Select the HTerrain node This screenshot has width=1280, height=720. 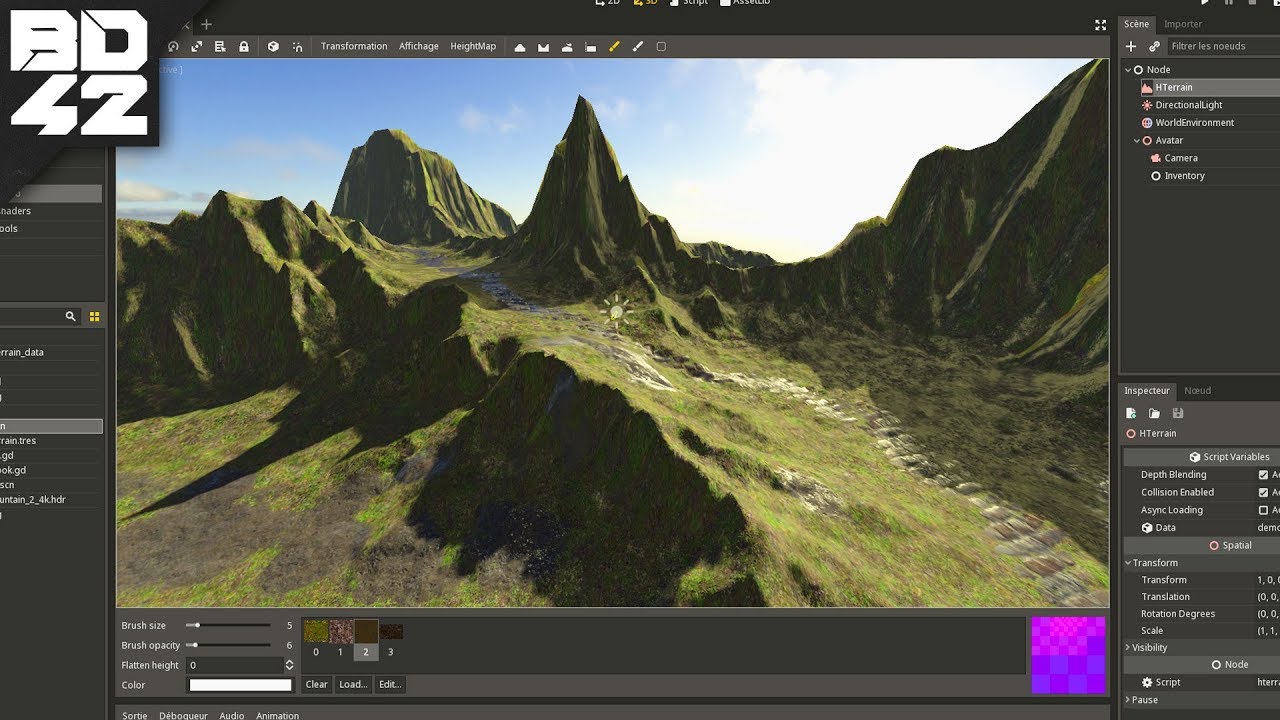[x=1173, y=88]
